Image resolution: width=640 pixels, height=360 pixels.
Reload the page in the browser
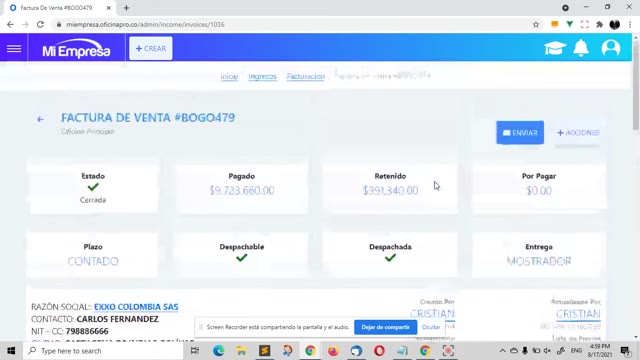(40, 24)
